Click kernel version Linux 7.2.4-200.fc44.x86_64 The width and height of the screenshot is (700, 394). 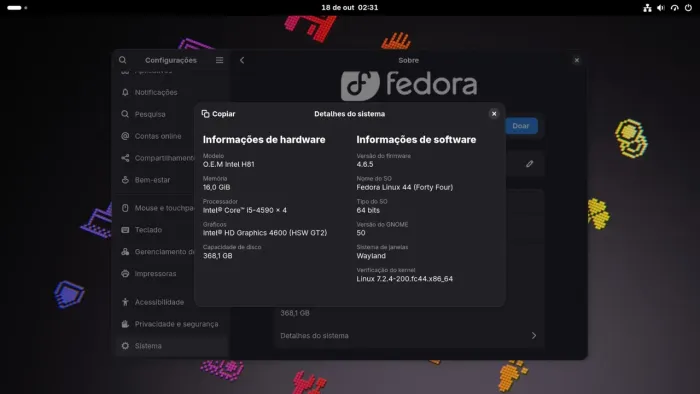coord(404,279)
